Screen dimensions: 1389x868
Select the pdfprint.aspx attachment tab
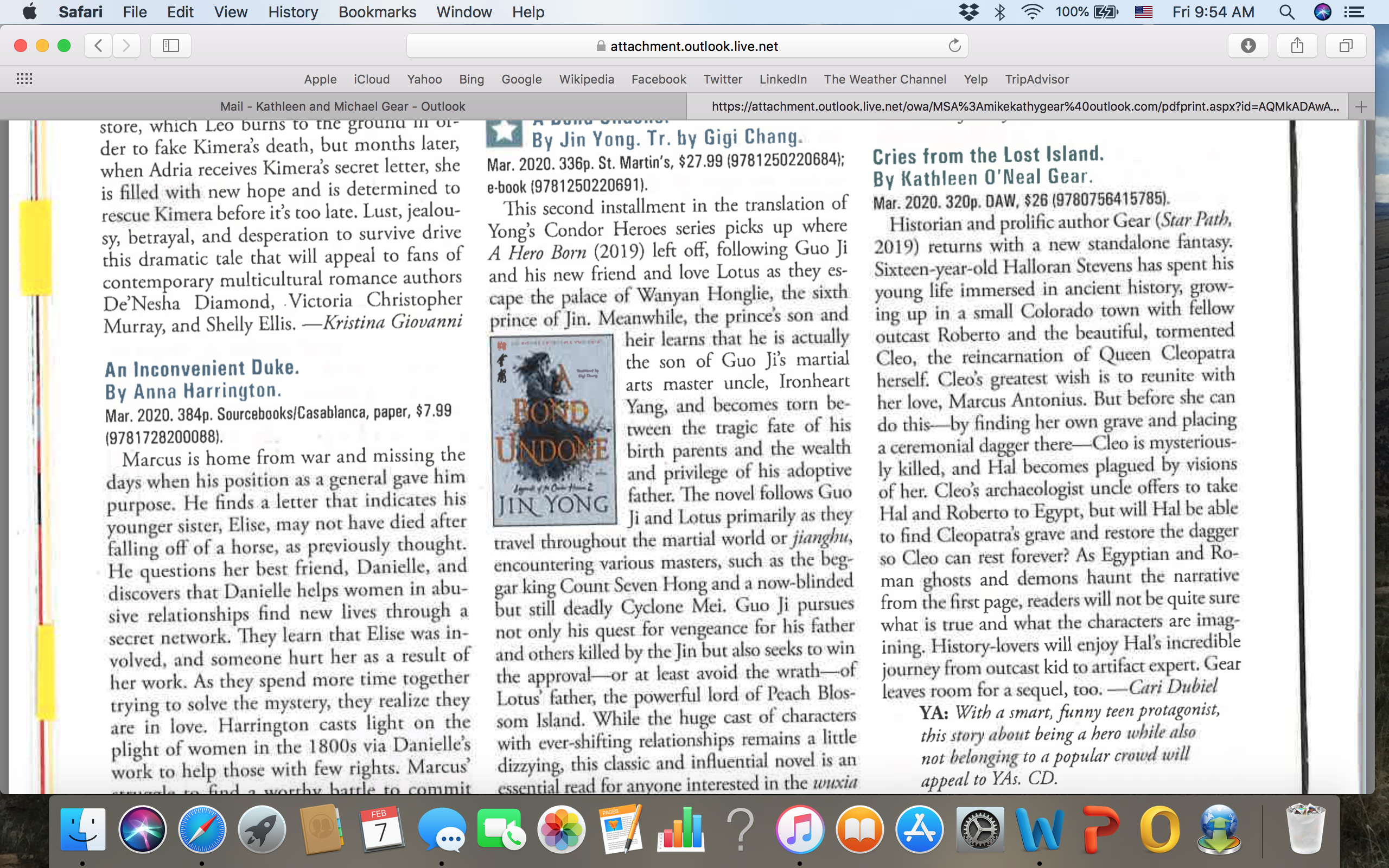pos(1017,106)
